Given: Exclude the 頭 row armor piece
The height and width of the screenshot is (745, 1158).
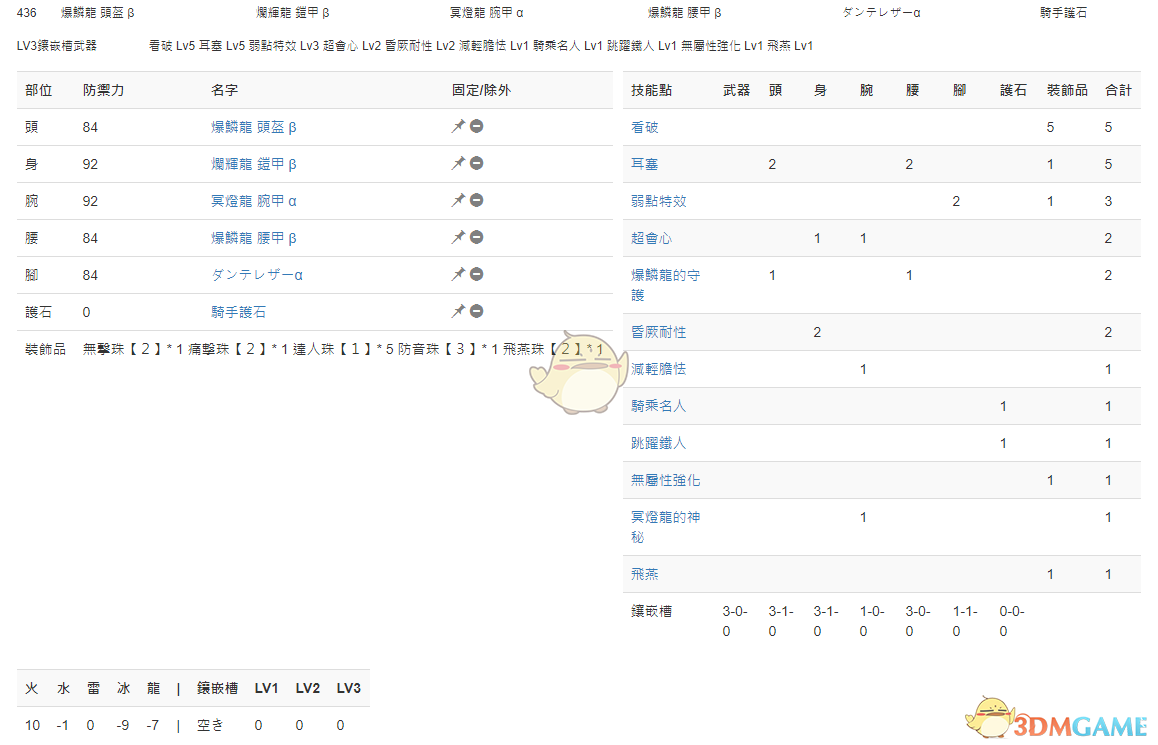Looking at the screenshot, I should (x=477, y=126).
